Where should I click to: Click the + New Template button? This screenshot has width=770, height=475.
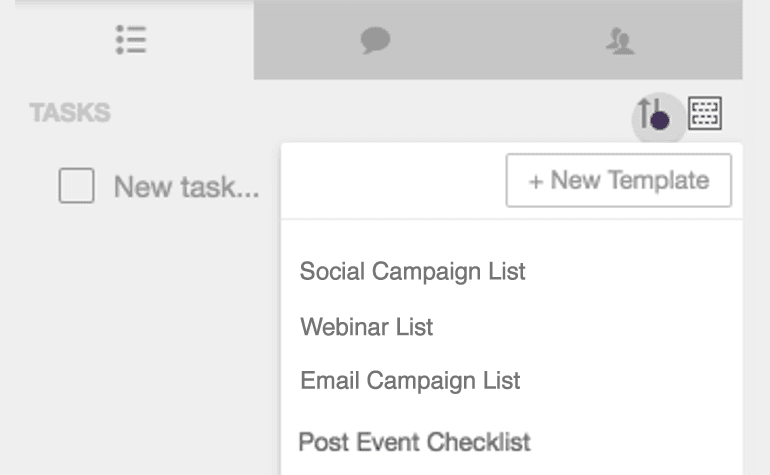coord(618,180)
